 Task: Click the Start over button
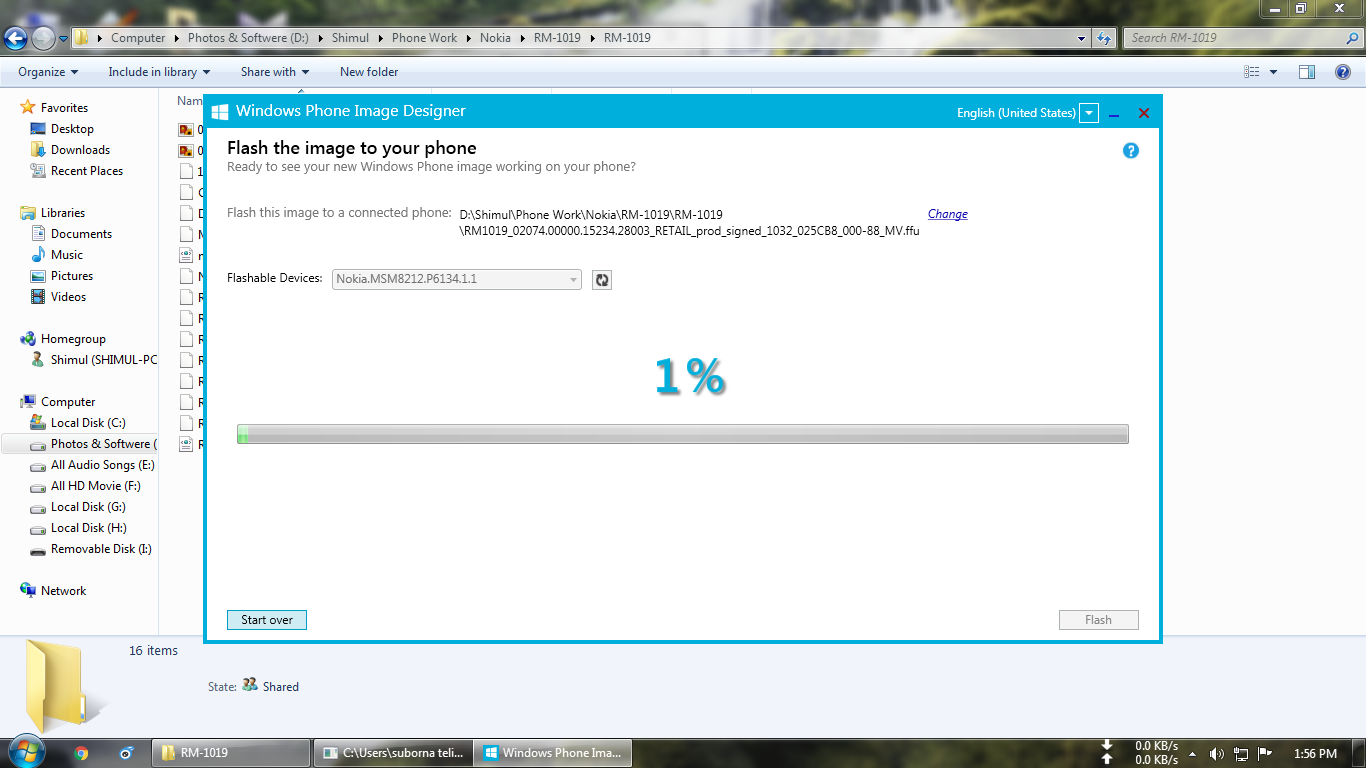point(267,620)
